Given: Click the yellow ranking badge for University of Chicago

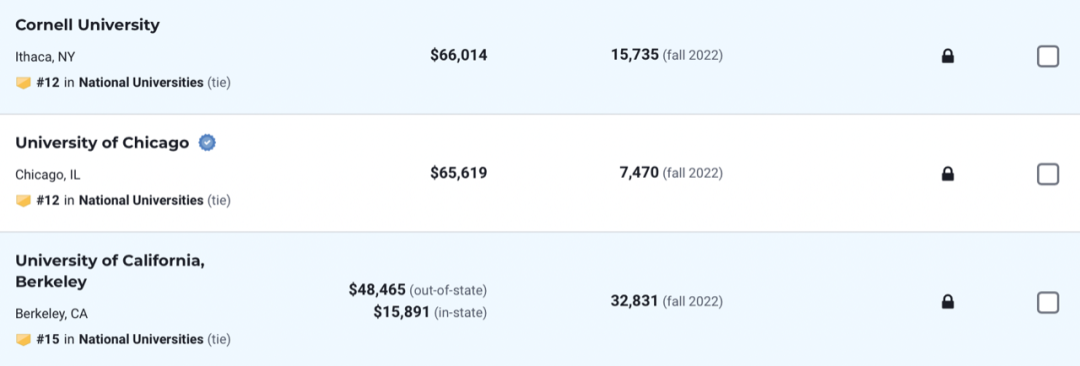Looking at the screenshot, I should tap(23, 201).
